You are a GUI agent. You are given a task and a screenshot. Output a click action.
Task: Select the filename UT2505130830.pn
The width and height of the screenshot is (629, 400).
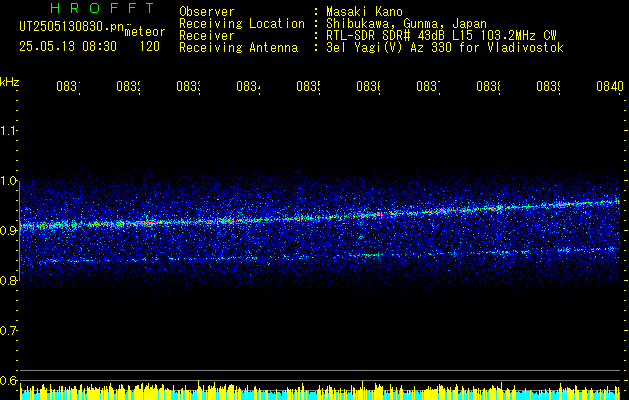[x=71, y=27]
